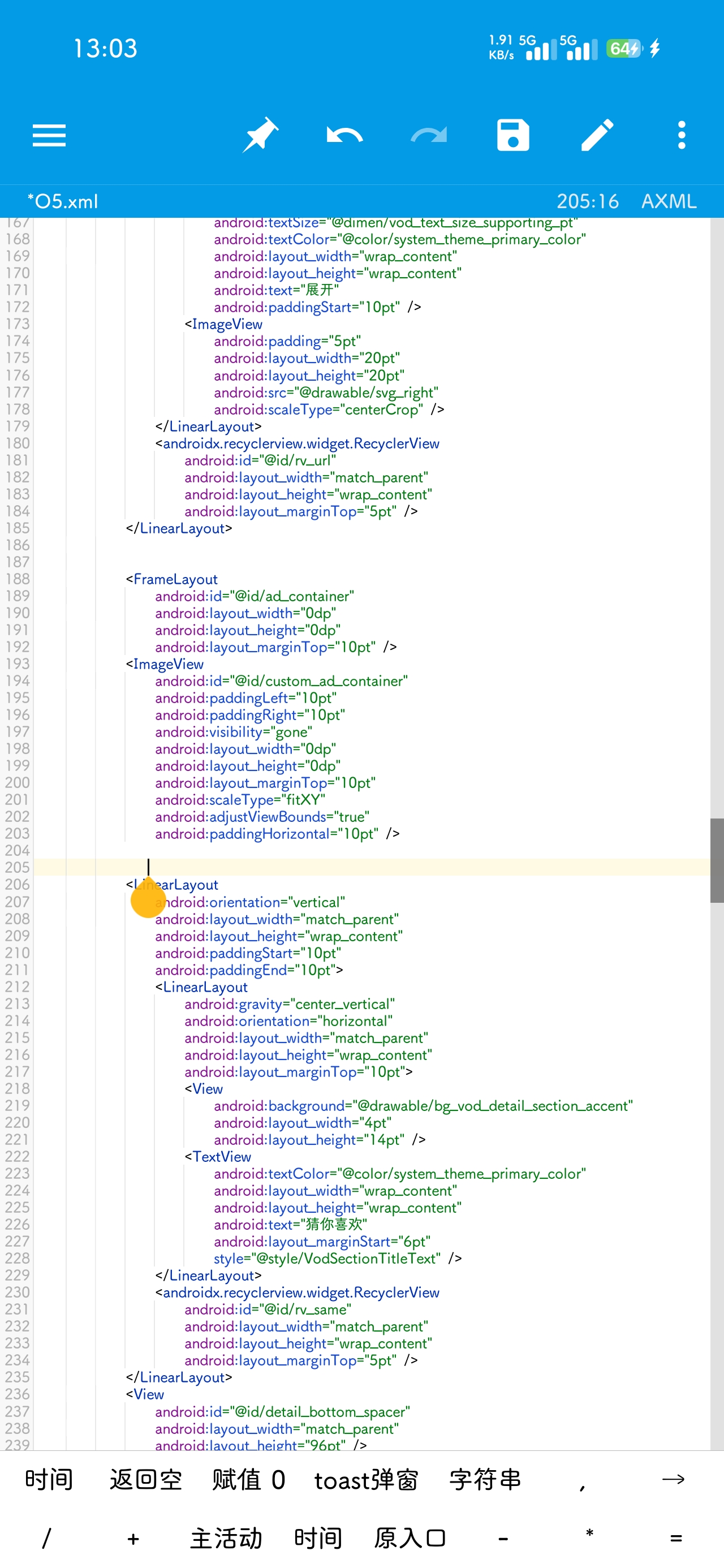
Task: Grab the vertical scrollbar thumb
Action: [x=717, y=860]
